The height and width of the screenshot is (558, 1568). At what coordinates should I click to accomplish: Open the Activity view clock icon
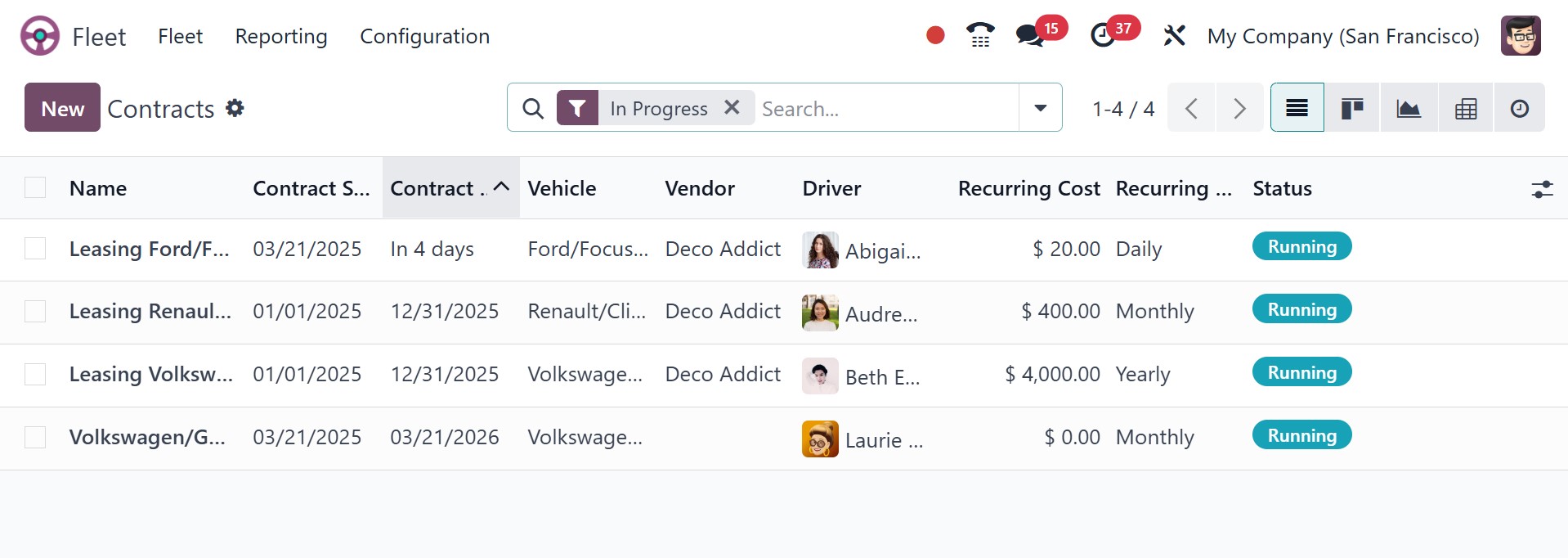click(x=1520, y=108)
